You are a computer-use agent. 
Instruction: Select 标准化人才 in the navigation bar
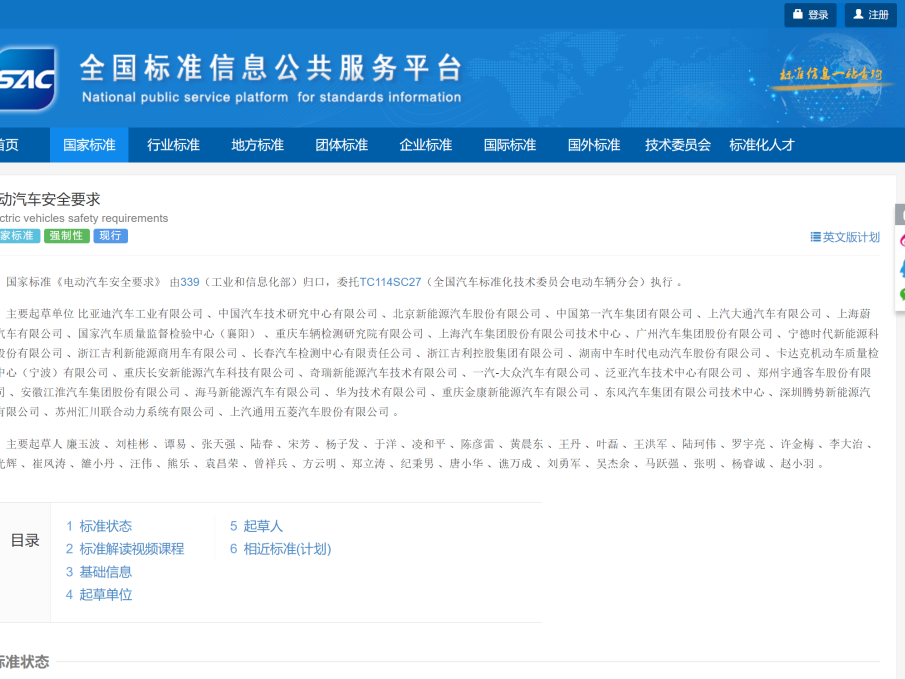(761, 145)
